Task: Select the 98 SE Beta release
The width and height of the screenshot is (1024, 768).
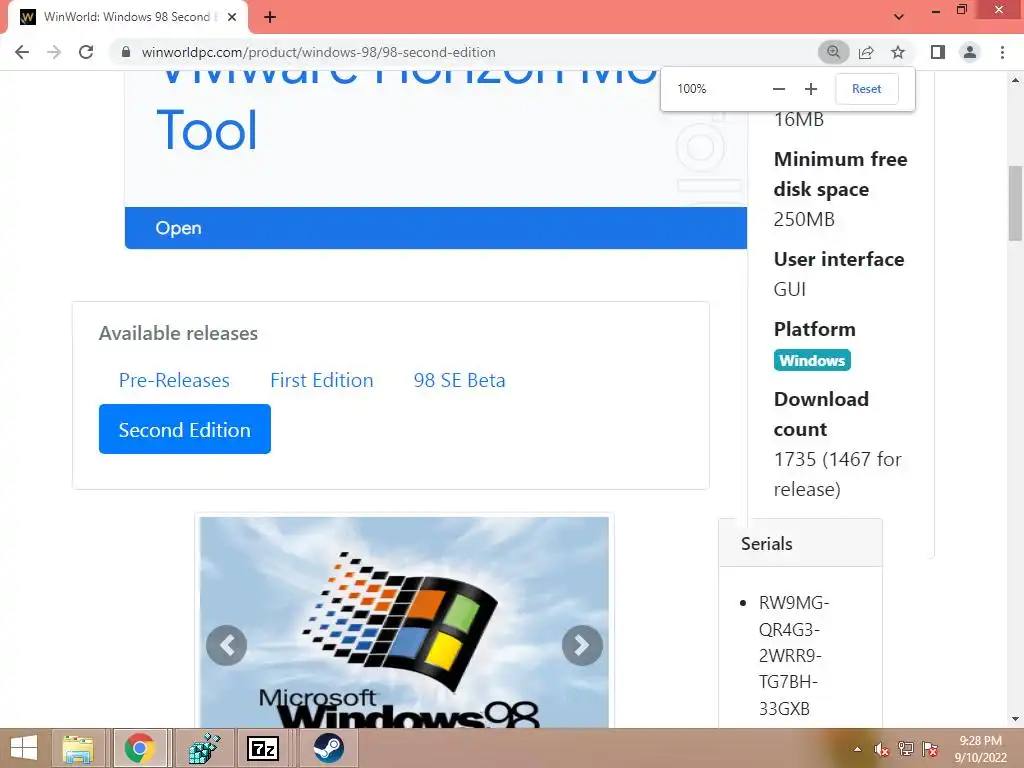Action: (x=459, y=380)
